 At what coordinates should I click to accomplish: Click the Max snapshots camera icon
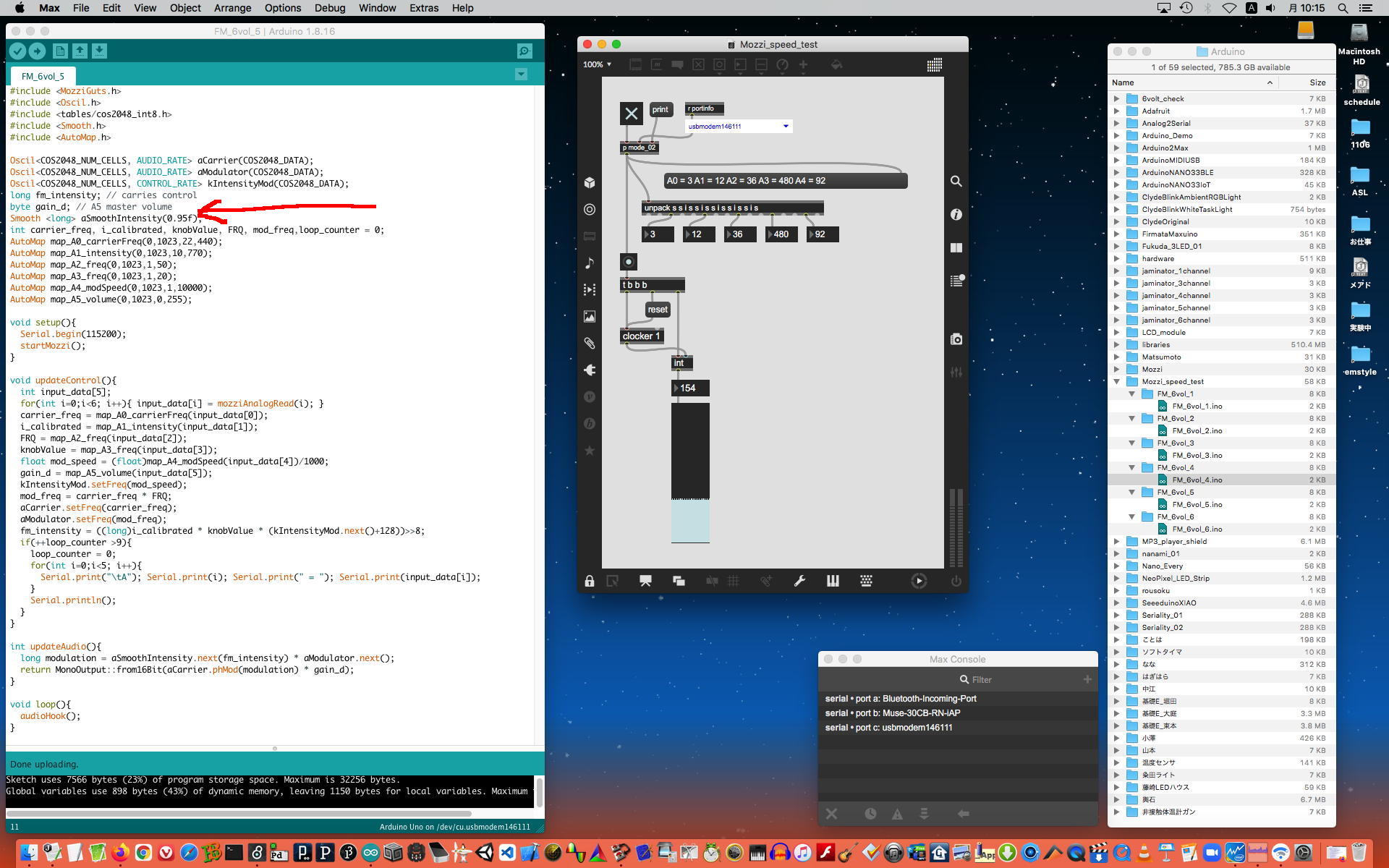[x=956, y=339]
